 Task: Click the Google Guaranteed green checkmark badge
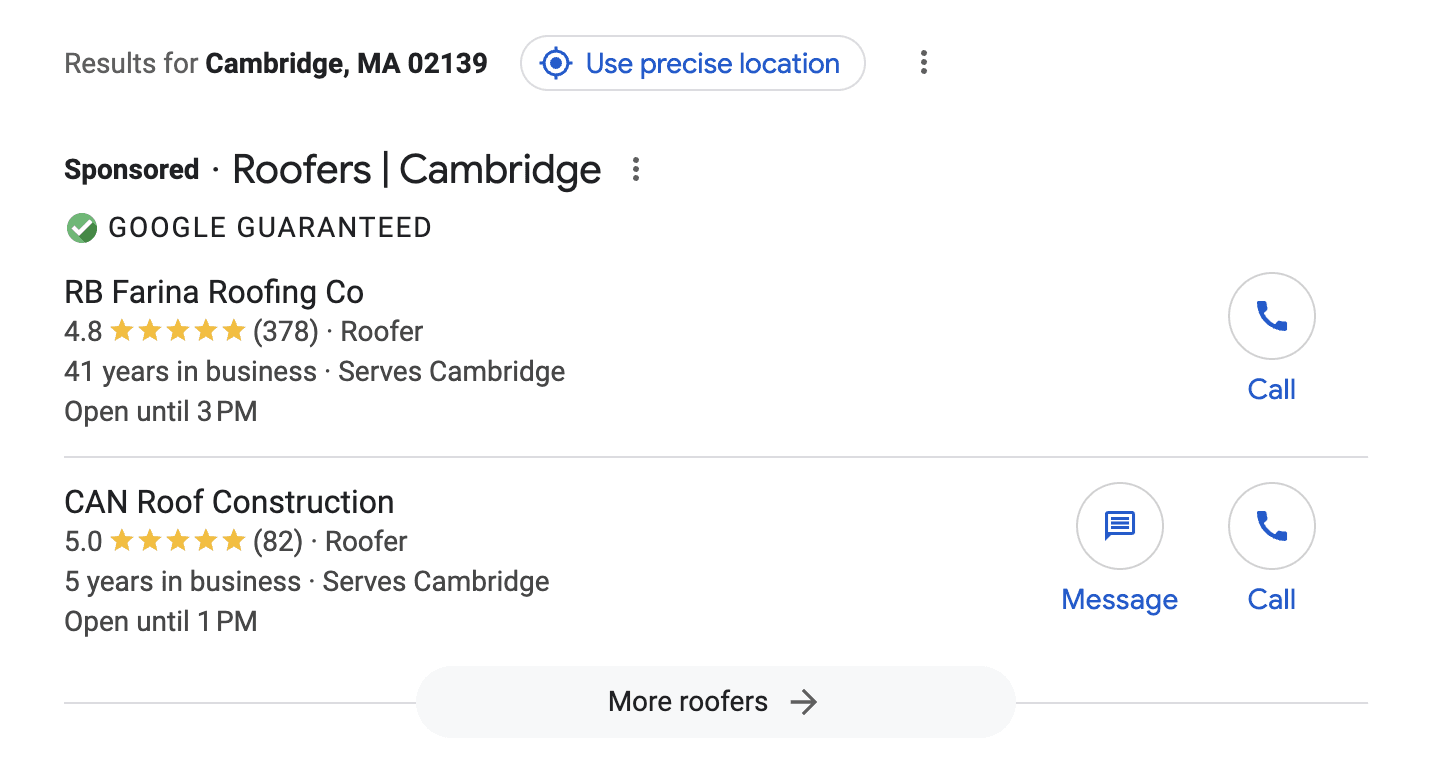tap(81, 227)
